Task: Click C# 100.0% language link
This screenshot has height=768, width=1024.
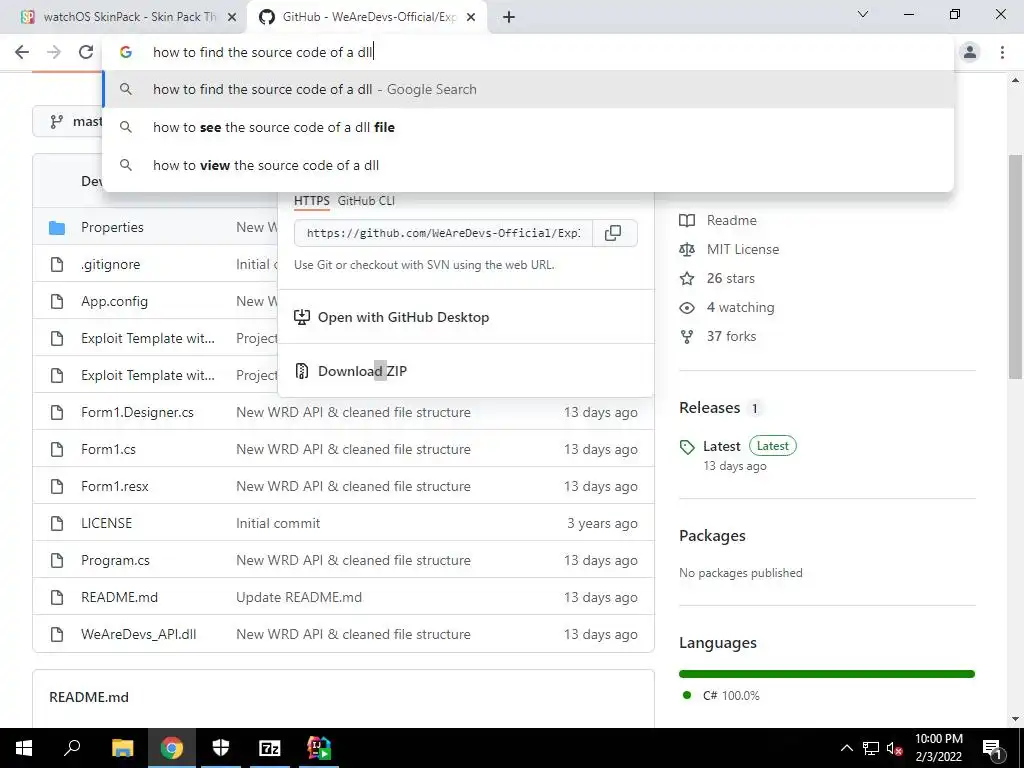Action: click(731, 696)
